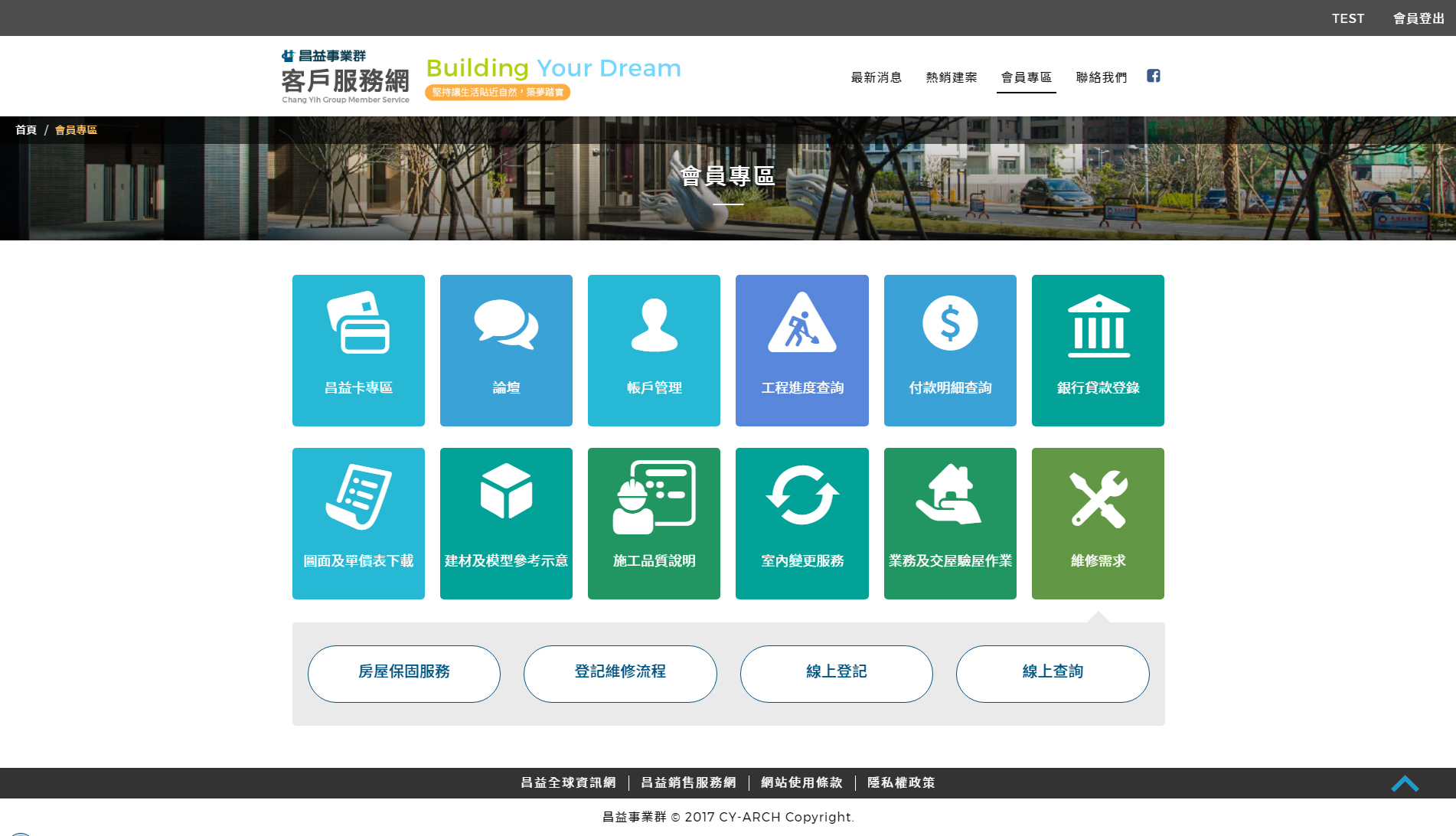This screenshot has height=836, width=1456.
Task: Click the 線上查詢 button
Action: pyautogui.click(x=1053, y=674)
